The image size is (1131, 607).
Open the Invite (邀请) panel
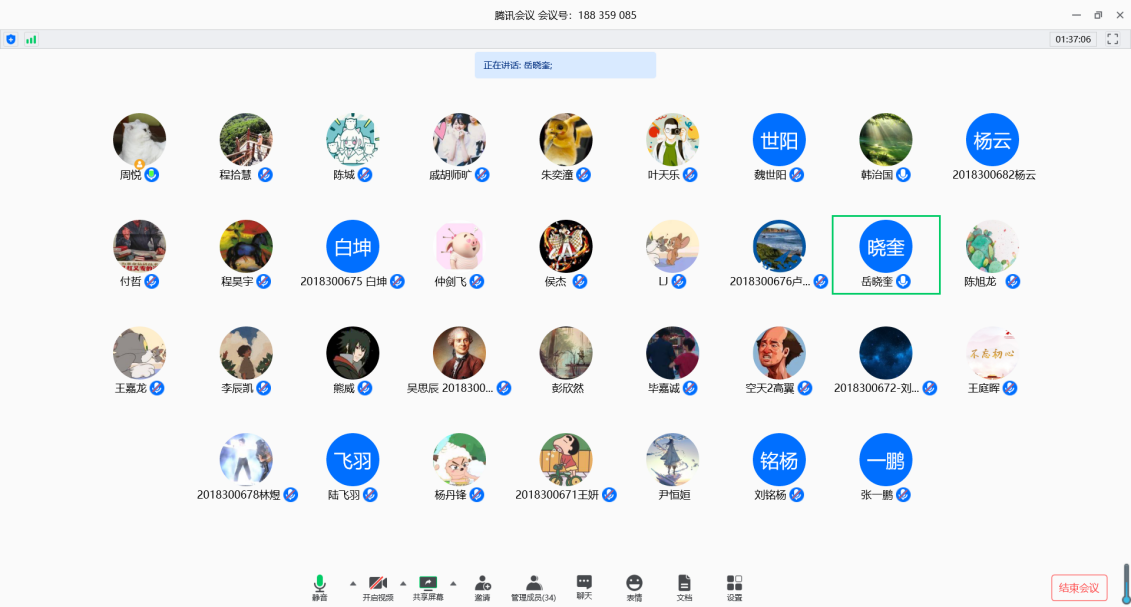(482, 587)
